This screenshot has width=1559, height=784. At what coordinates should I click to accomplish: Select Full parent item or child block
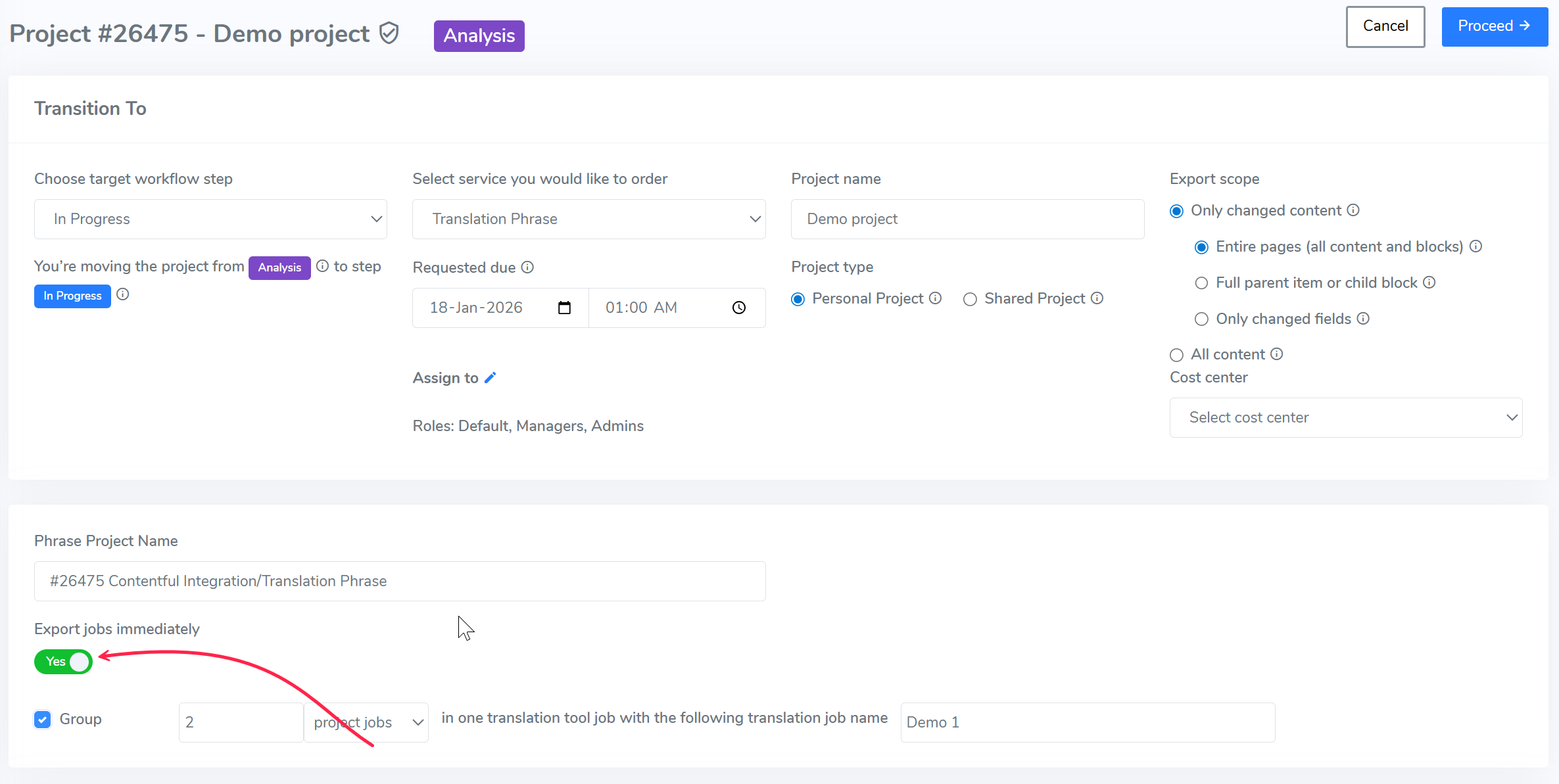1201,283
